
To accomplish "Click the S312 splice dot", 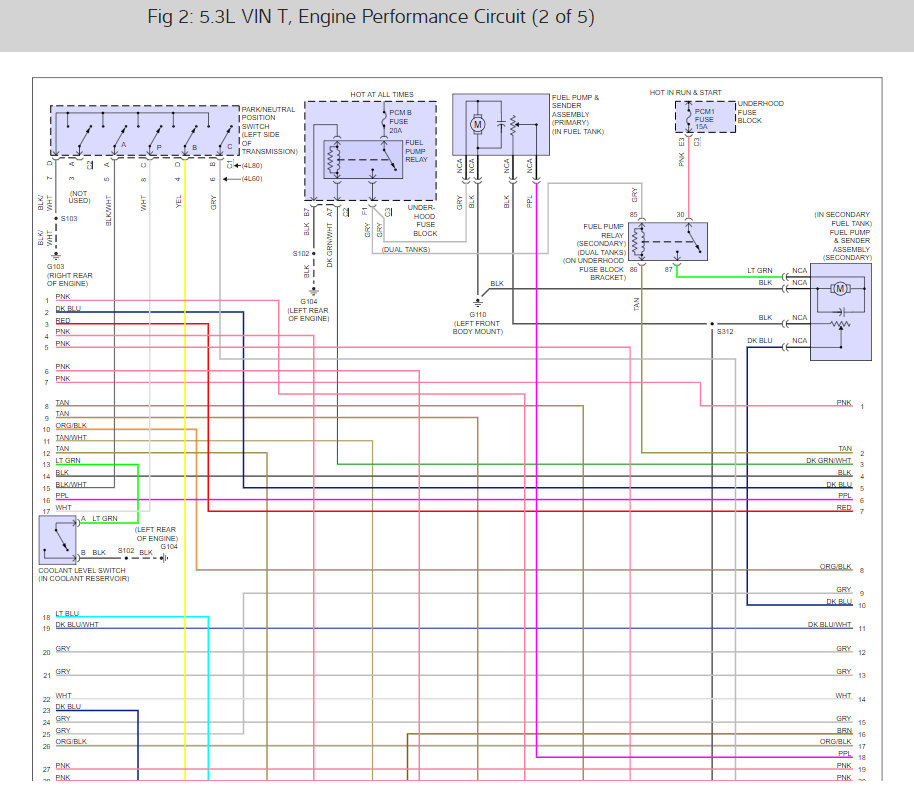I will 712,323.
